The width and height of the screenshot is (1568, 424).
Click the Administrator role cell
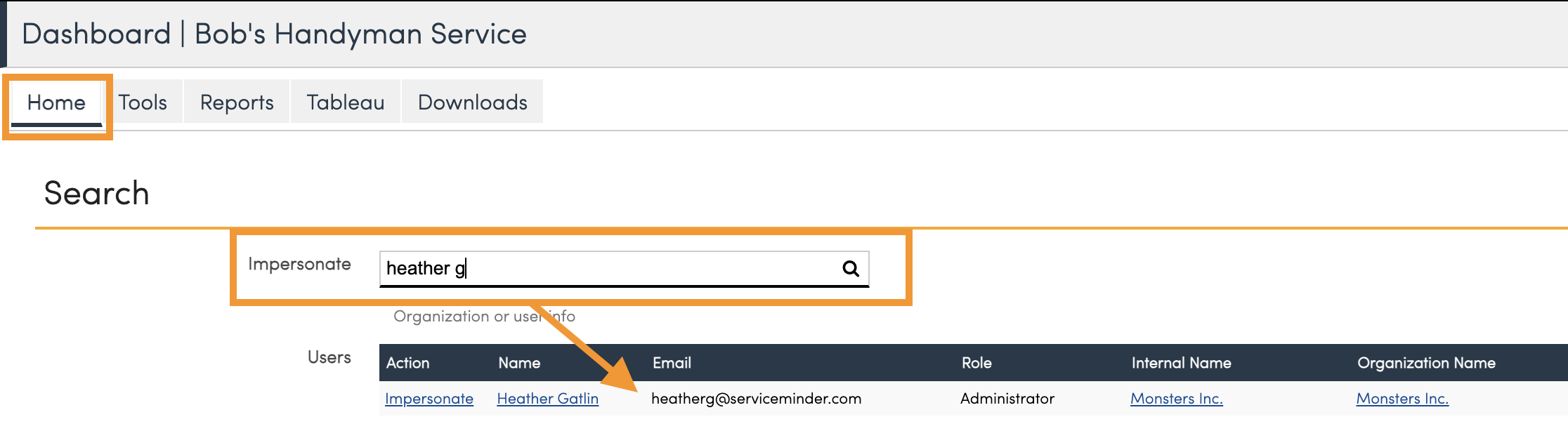point(1007,399)
